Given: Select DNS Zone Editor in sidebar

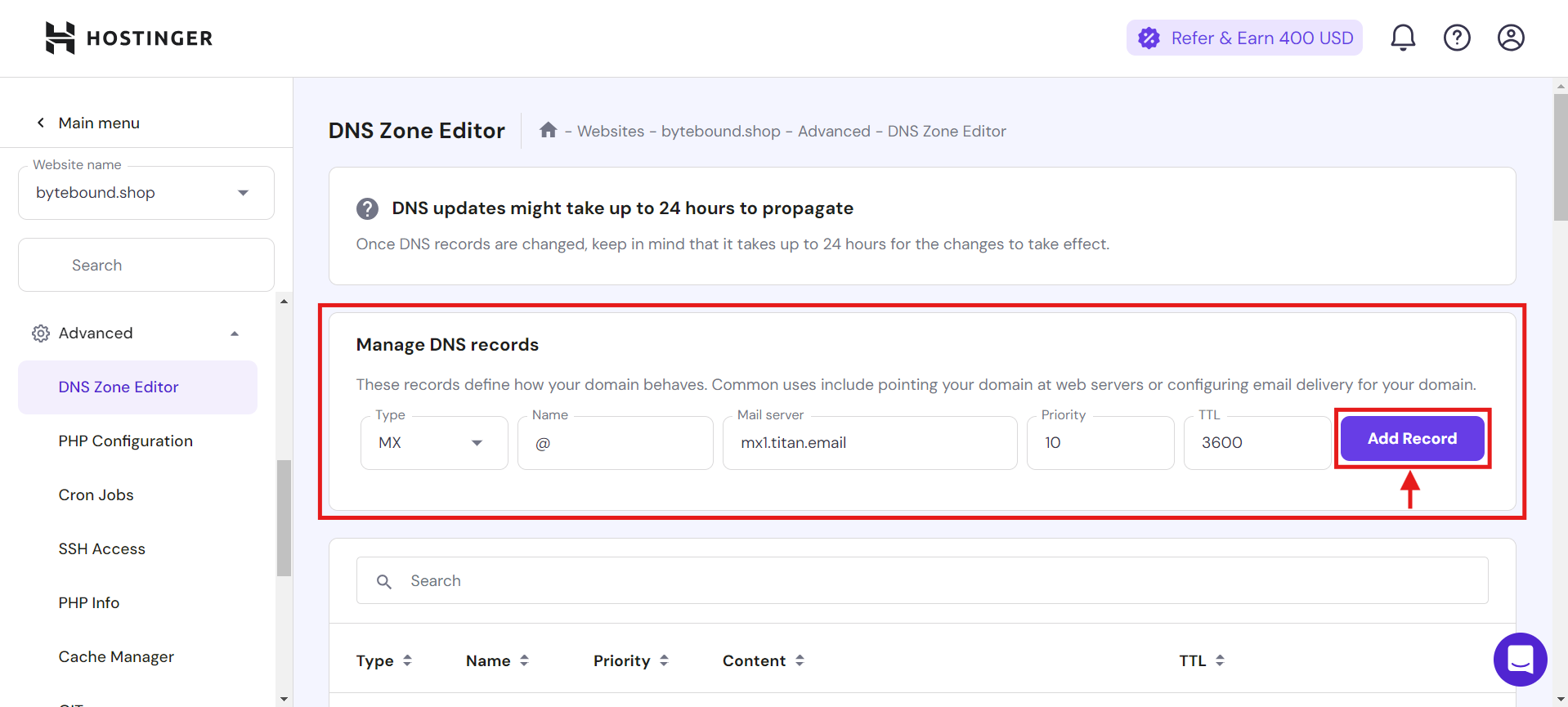Looking at the screenshot, I should pyautogui.click(x=137, y=387).
